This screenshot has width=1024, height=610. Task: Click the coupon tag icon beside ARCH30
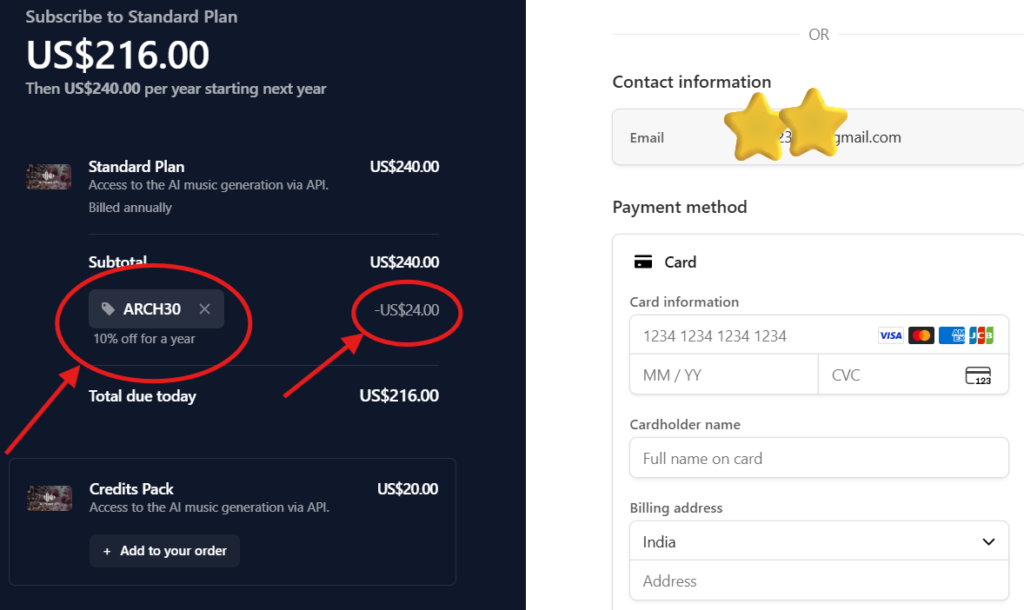tap(111, 308)
